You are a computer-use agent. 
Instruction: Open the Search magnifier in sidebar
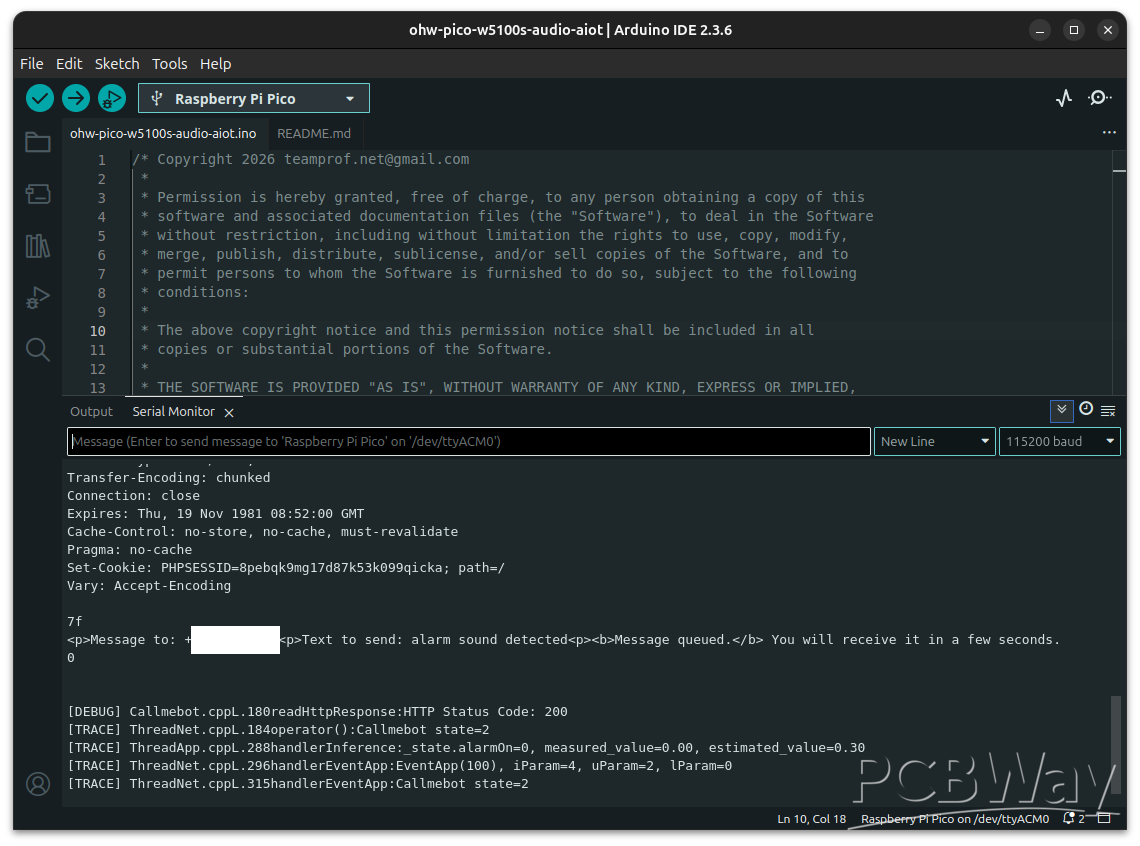pos(38,349)
